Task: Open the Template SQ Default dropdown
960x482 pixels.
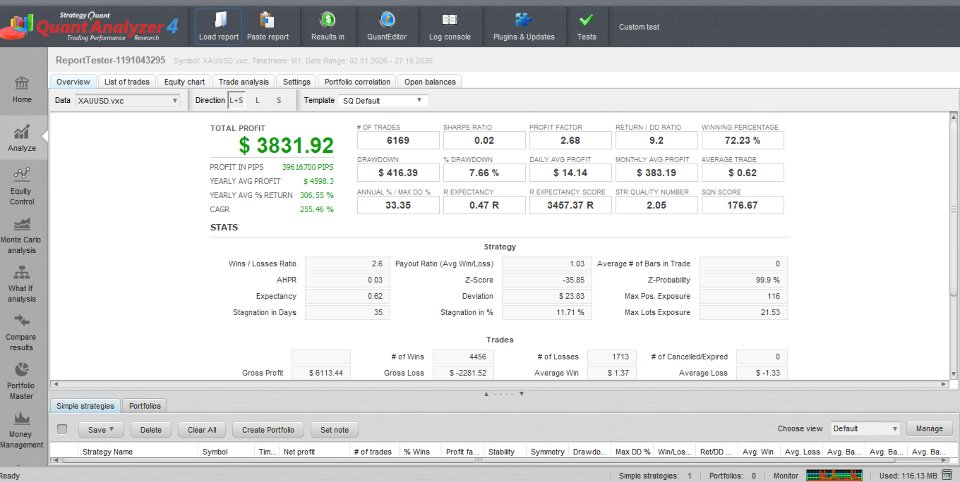Action: (x=383, y=100)
